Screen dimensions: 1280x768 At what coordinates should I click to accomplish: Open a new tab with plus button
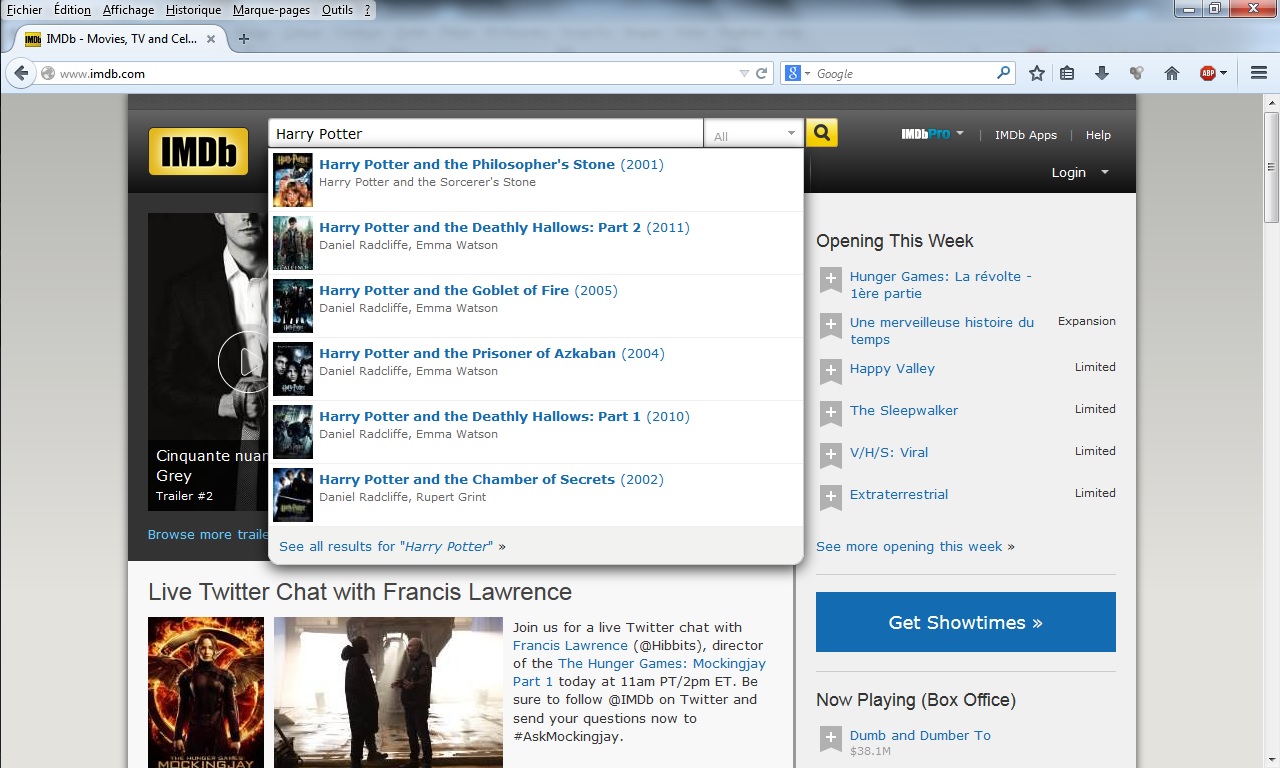point(244,39)
